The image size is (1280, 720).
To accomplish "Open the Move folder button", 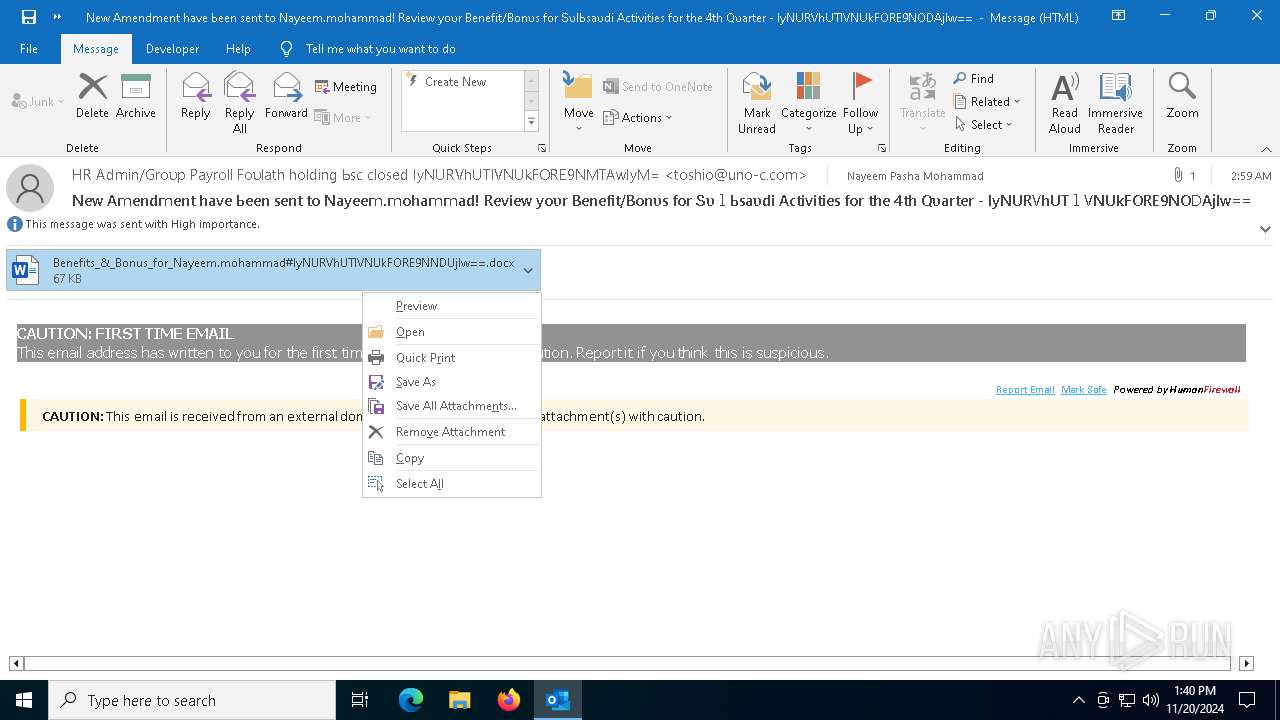I will (x=578, y=102).
